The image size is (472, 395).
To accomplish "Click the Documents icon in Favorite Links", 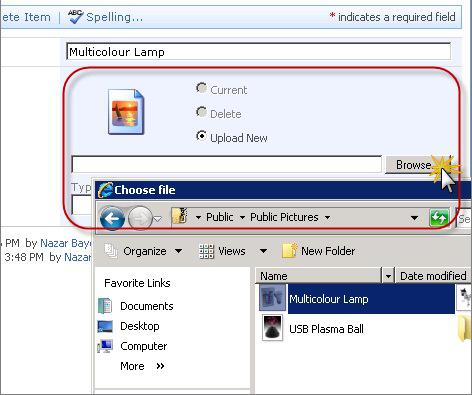I will 105,306.
